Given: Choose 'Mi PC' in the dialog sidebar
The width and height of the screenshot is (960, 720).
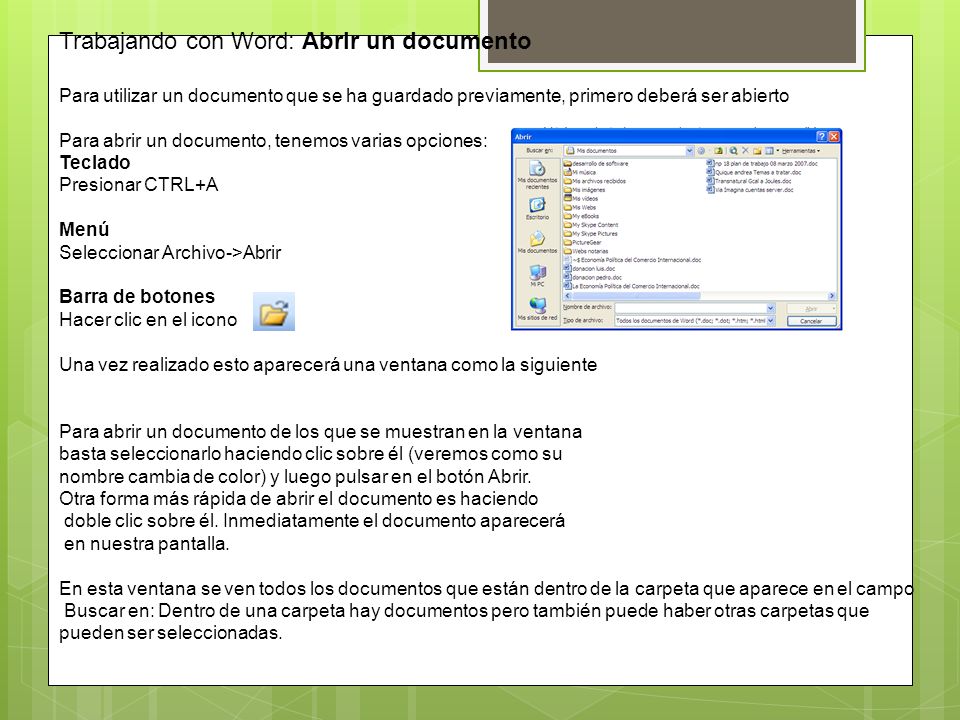Looking at the screenshot, I should (537, 276).
